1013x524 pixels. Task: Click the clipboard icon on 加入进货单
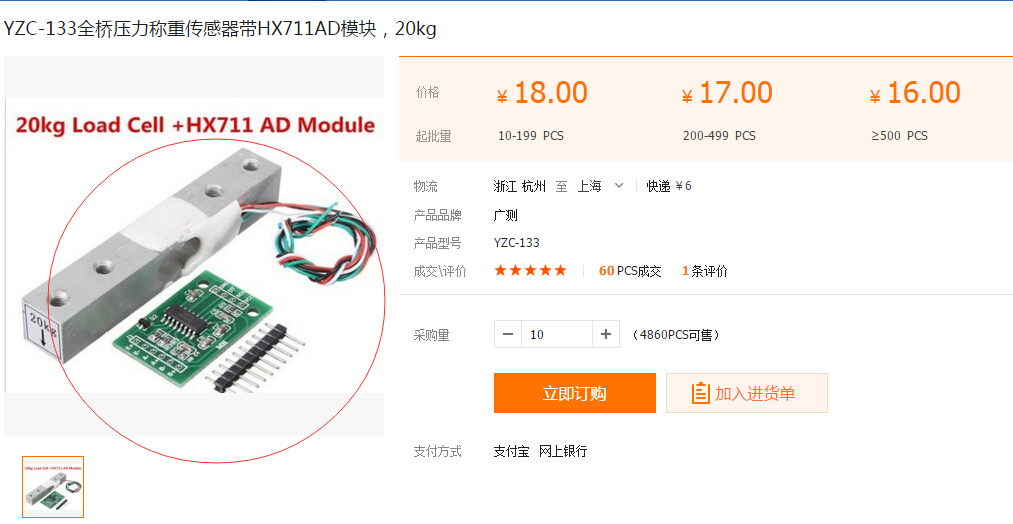[x=700, y=393]
